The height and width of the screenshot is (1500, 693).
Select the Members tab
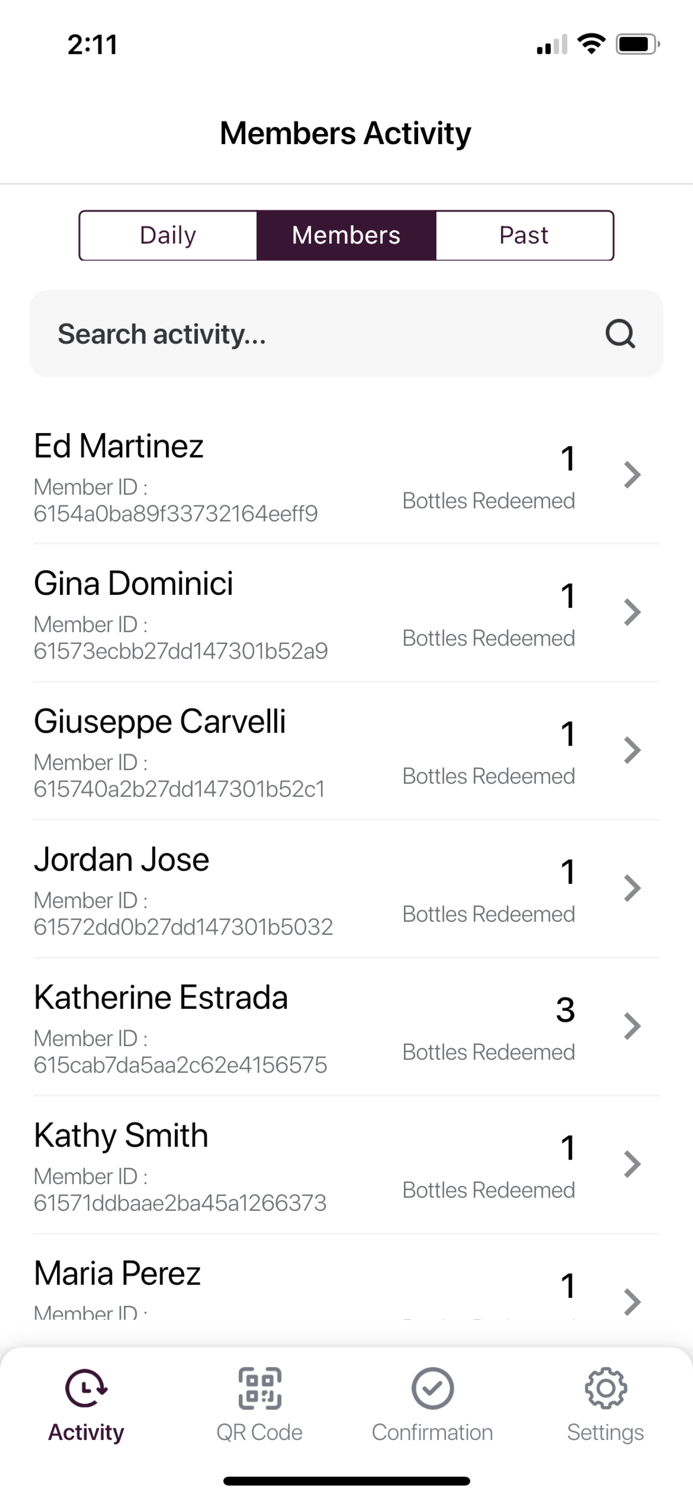(x=346, y=235)
